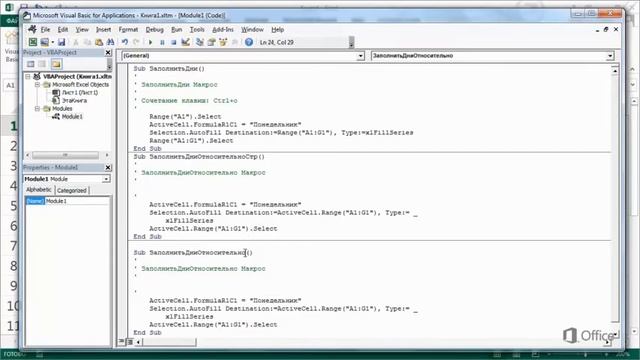
Task: Open the Debug menu
Action: pos(154,29)
